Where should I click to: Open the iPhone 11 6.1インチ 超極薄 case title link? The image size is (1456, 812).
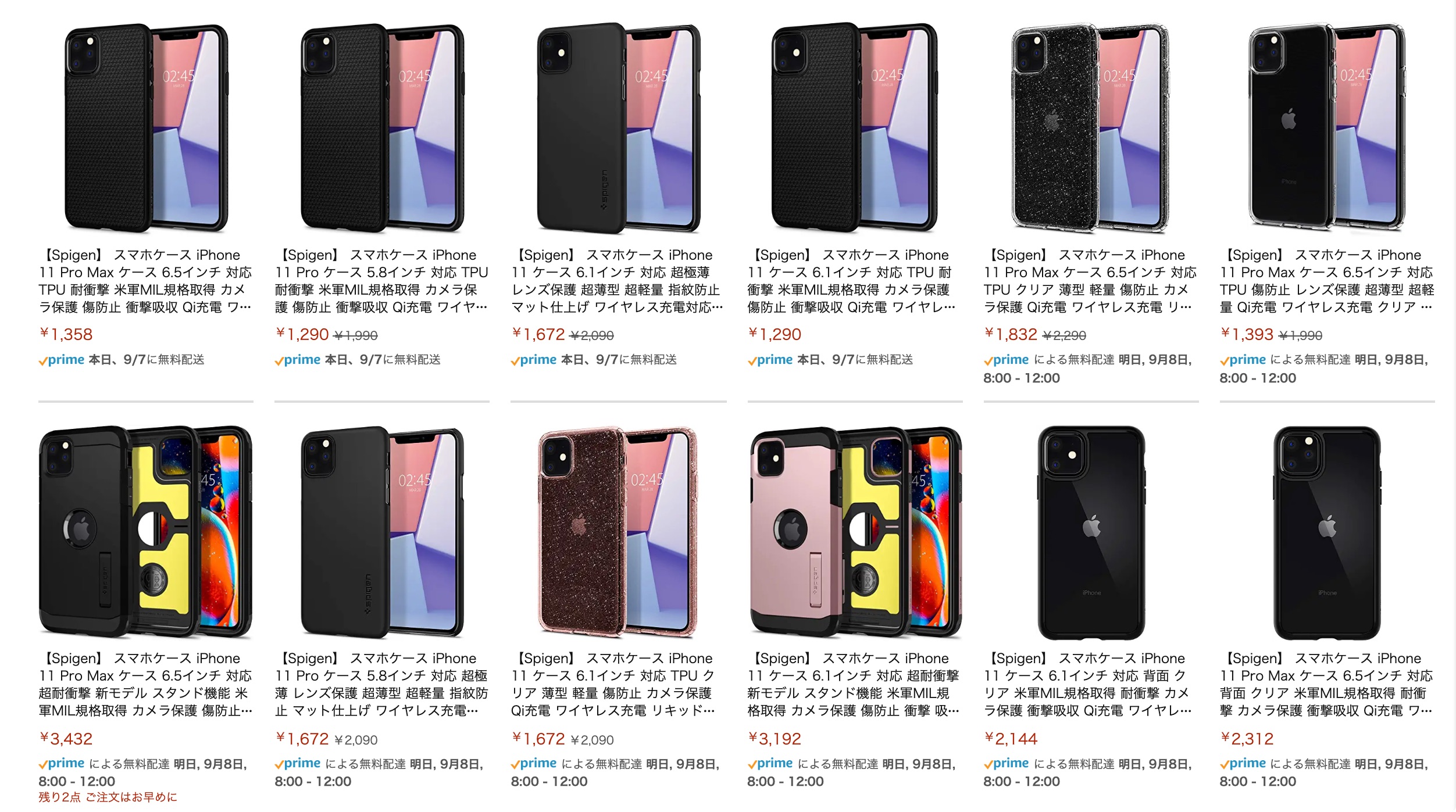pos(618,281)
